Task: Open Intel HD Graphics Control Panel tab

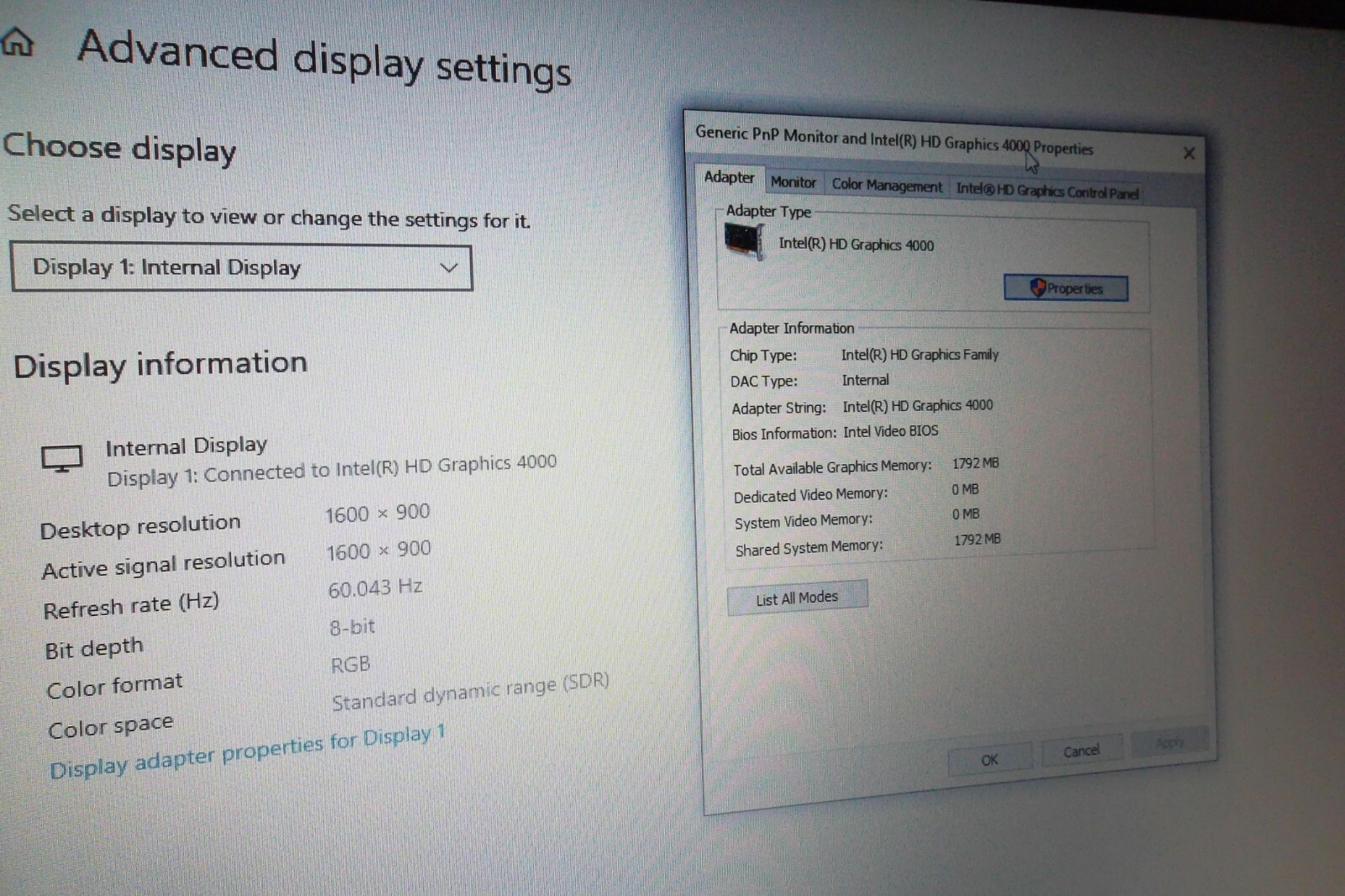Action: 1047,192
